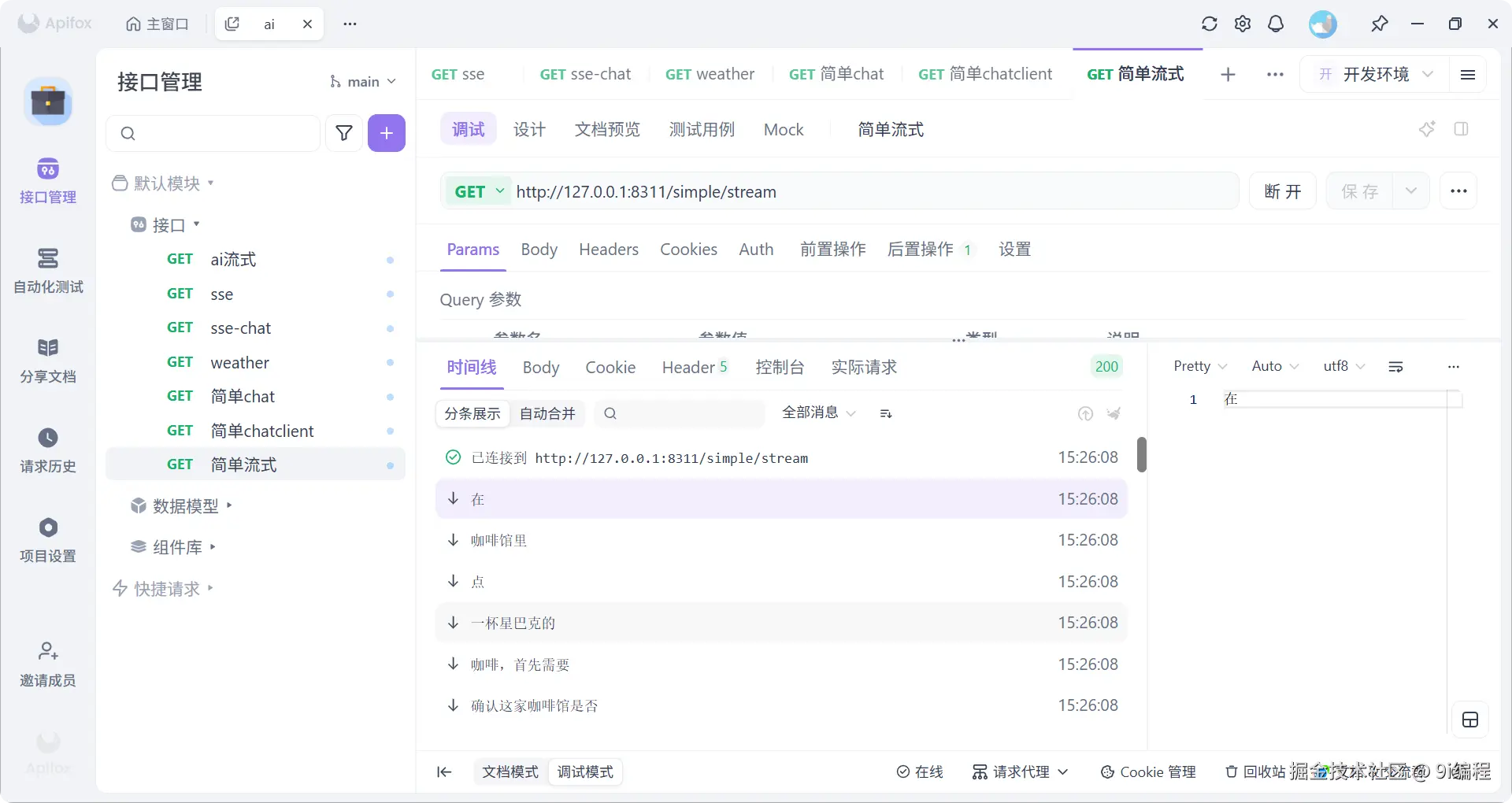The height and width of the screenshot is (803, 1512).
Task: Open the Pretty format dropdown
Action: [x=1200, y=366]
